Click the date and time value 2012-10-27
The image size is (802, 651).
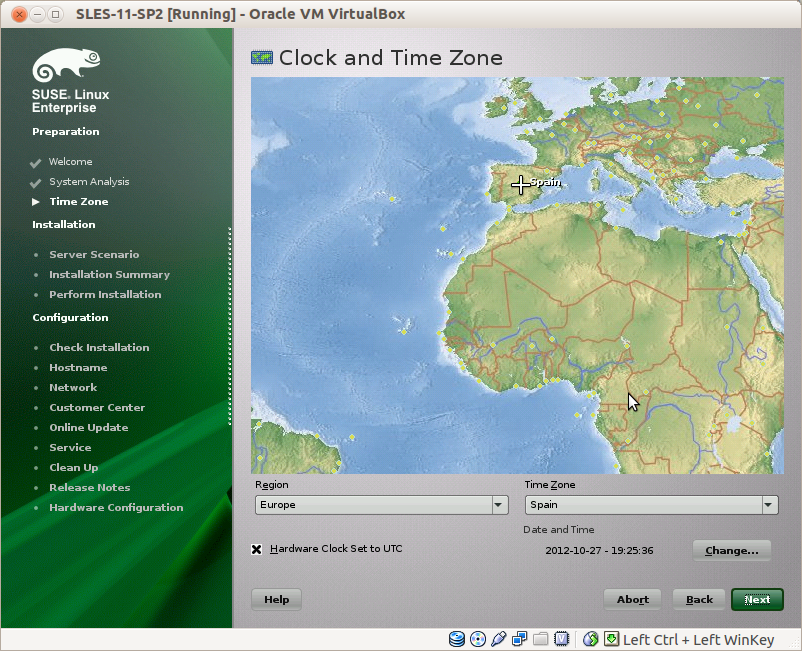599,551
